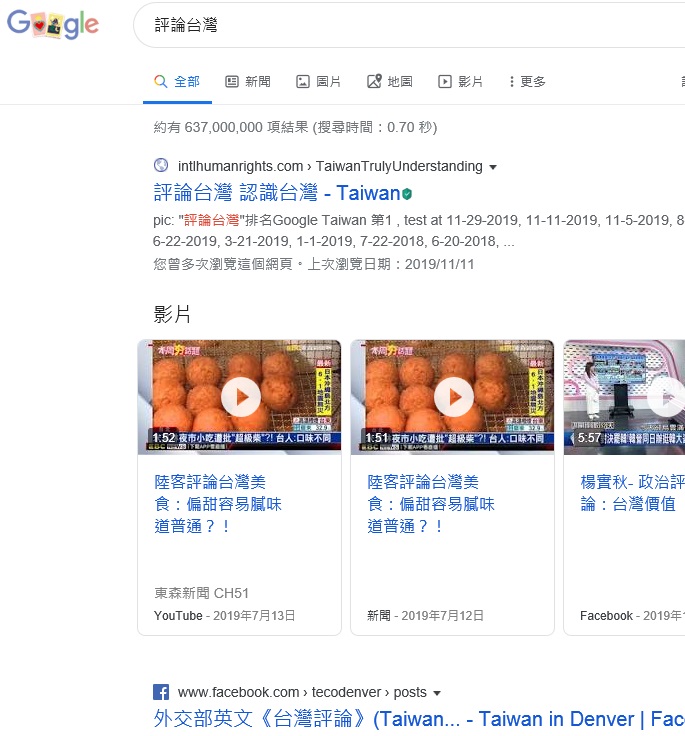
Task: Switch to the 影片 videos tab
Action: 461,82
